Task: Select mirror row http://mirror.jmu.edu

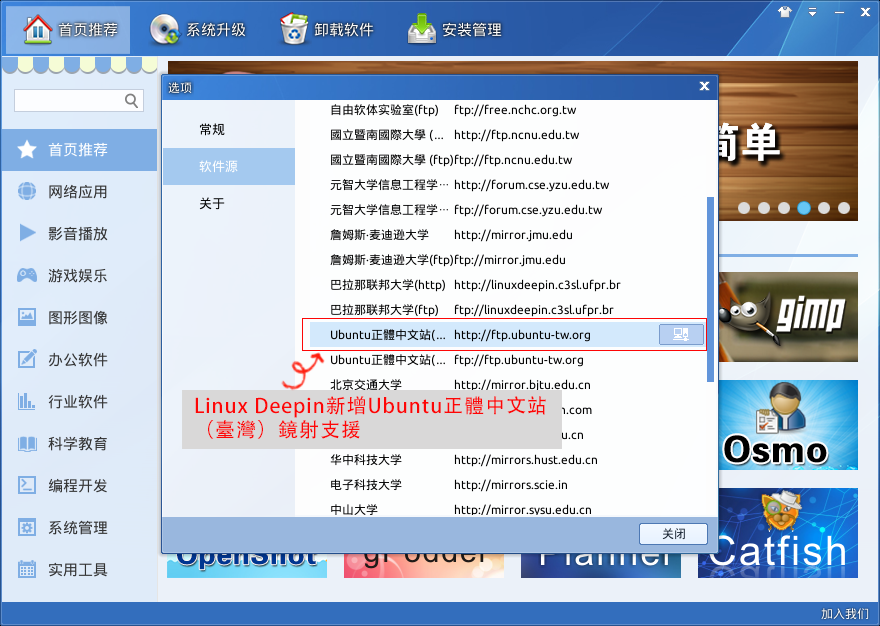Action: [x=508, y=235]
